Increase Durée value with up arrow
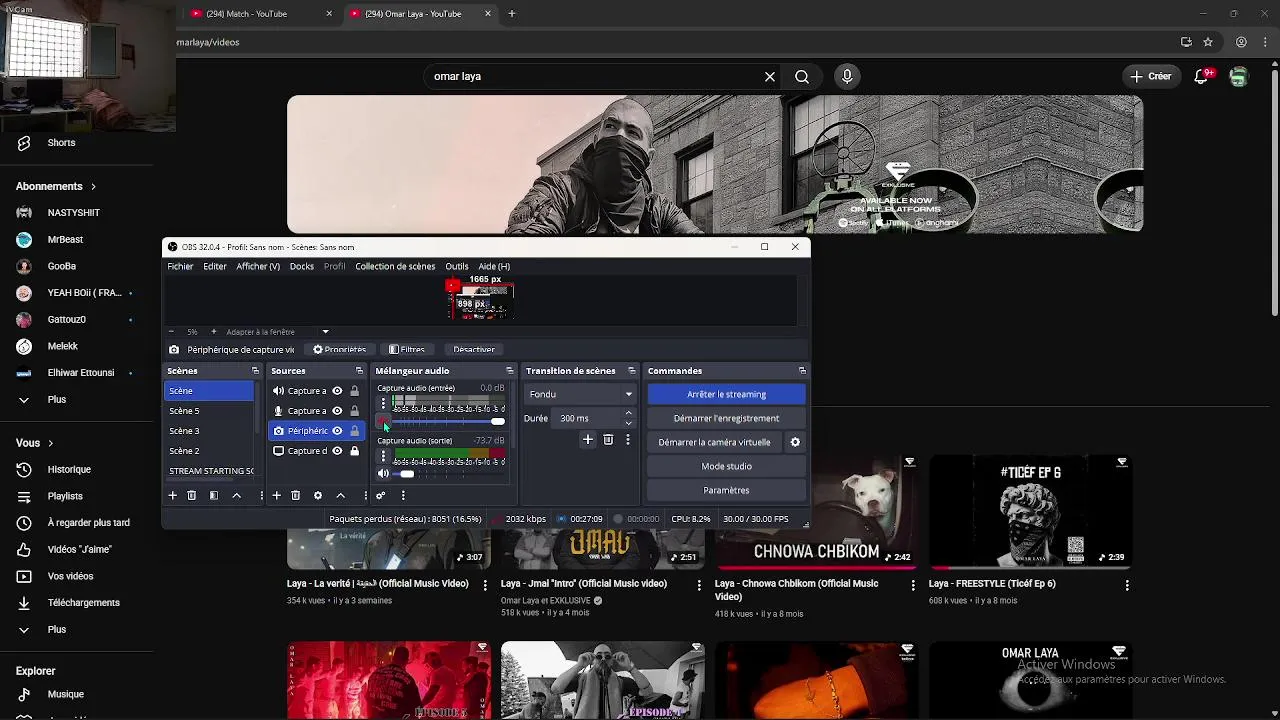Screen dimensions: 1280x720 point(628,413)
